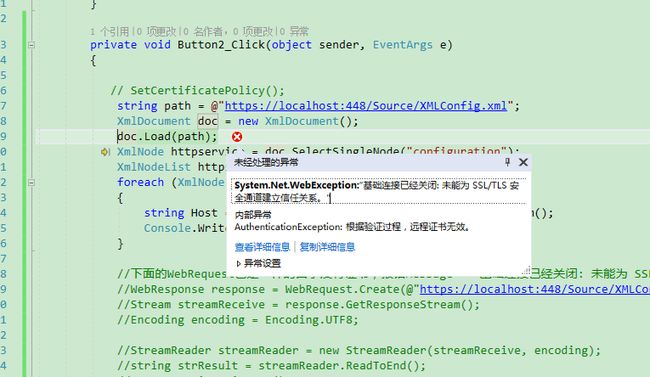Click the new XmlDocument() constructor call

(298, 121)
